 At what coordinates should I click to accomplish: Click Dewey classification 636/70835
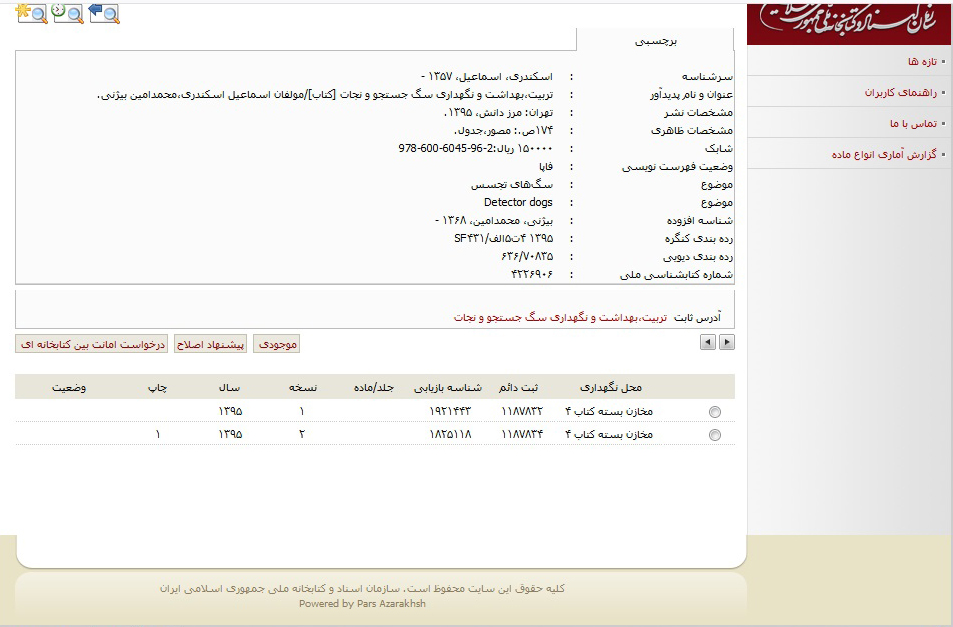527,256
